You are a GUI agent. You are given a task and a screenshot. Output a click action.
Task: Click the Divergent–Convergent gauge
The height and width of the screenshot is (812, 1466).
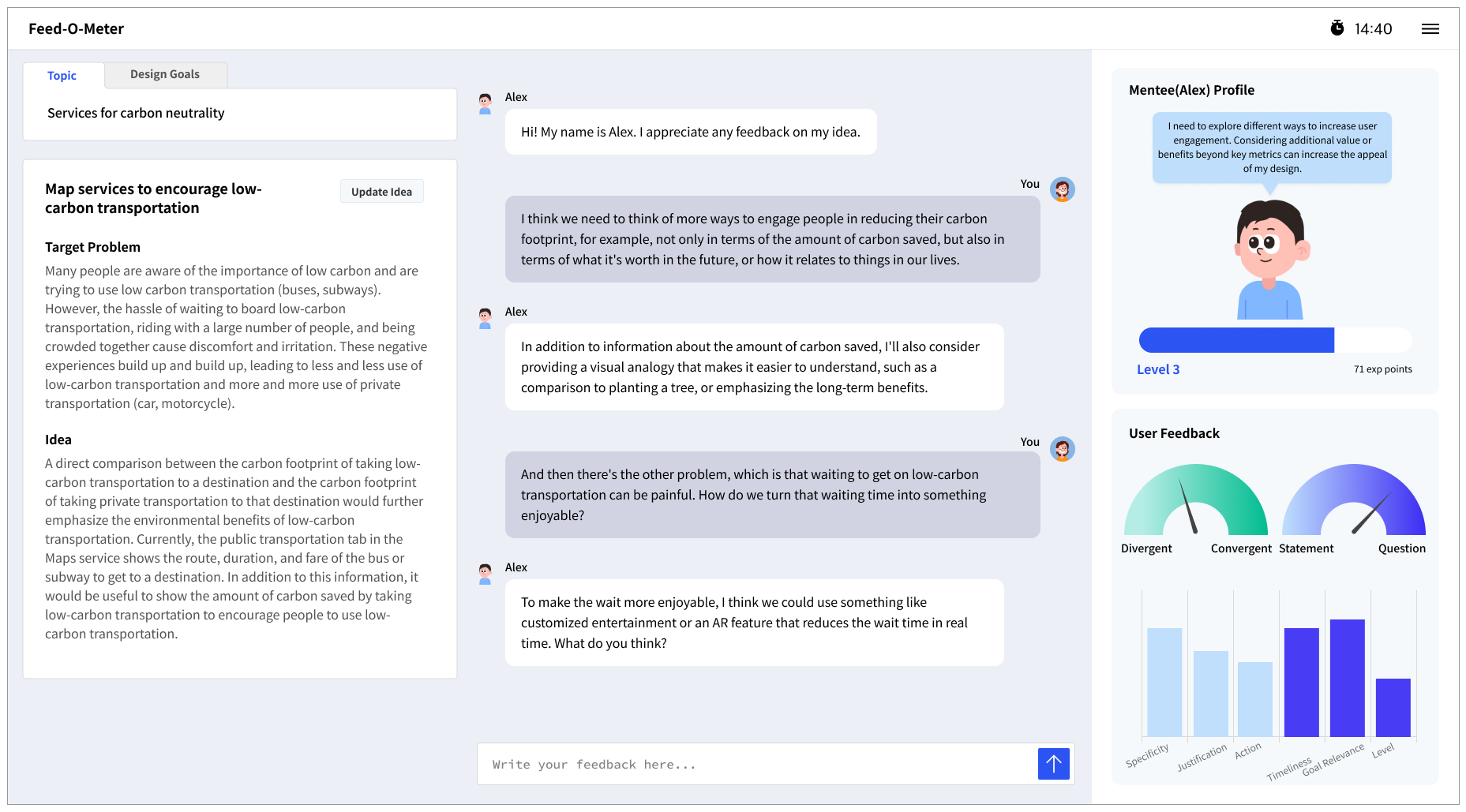pyautogui.click(x=1196, y=500)
